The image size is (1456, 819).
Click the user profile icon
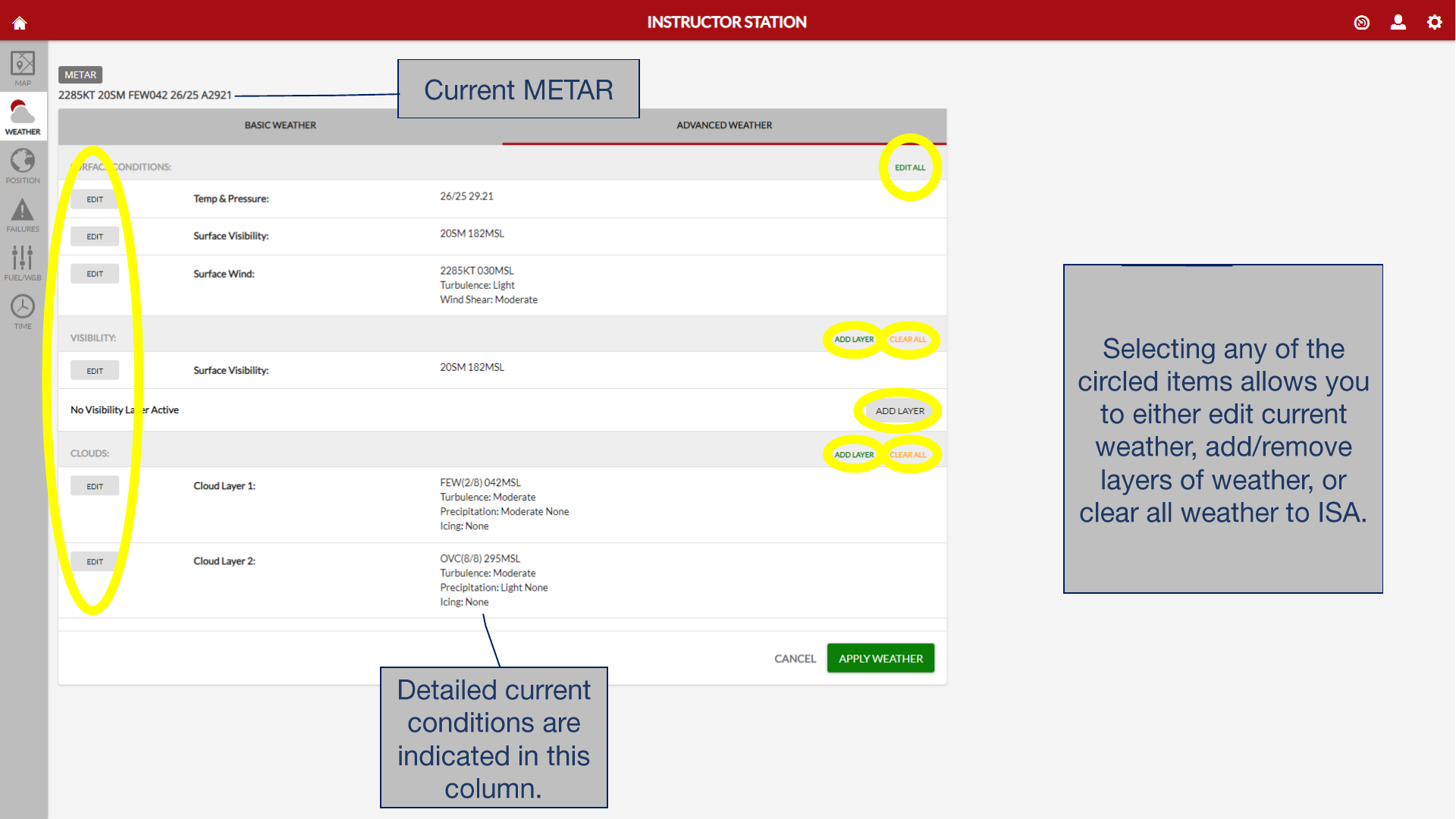1398,22
